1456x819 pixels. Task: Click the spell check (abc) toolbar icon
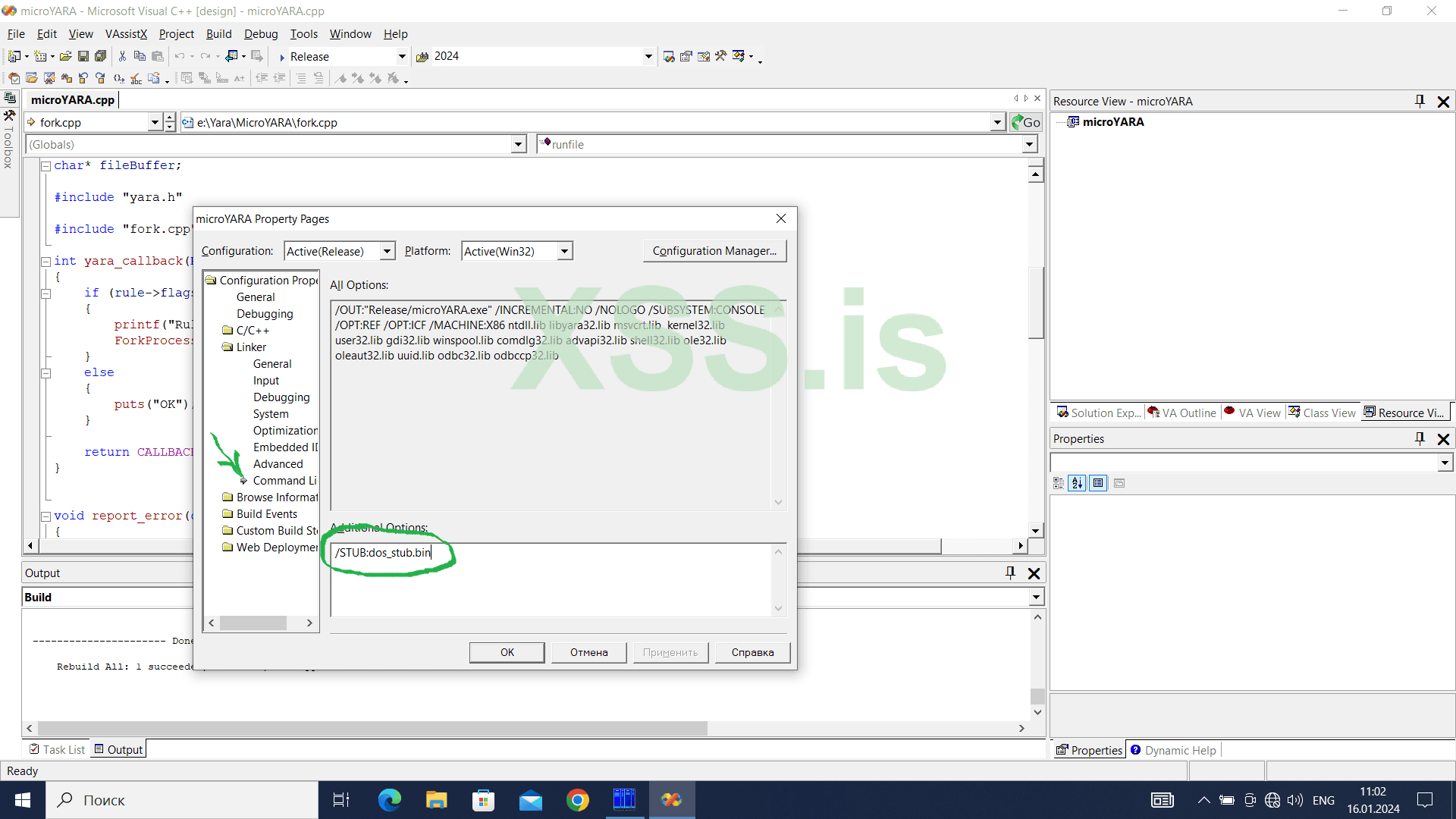135,78
